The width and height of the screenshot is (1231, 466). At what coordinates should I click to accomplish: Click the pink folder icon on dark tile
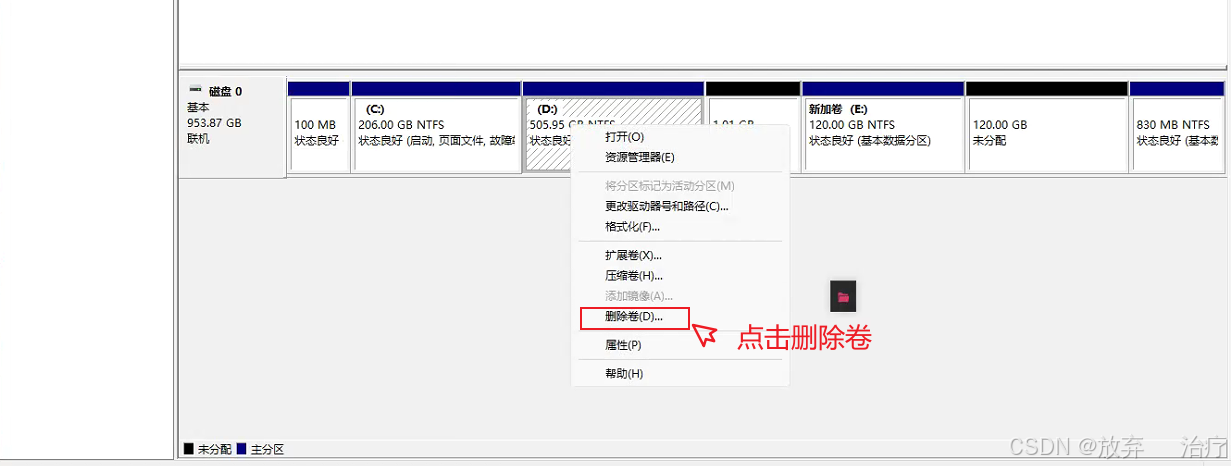click(x=844, y=296)
